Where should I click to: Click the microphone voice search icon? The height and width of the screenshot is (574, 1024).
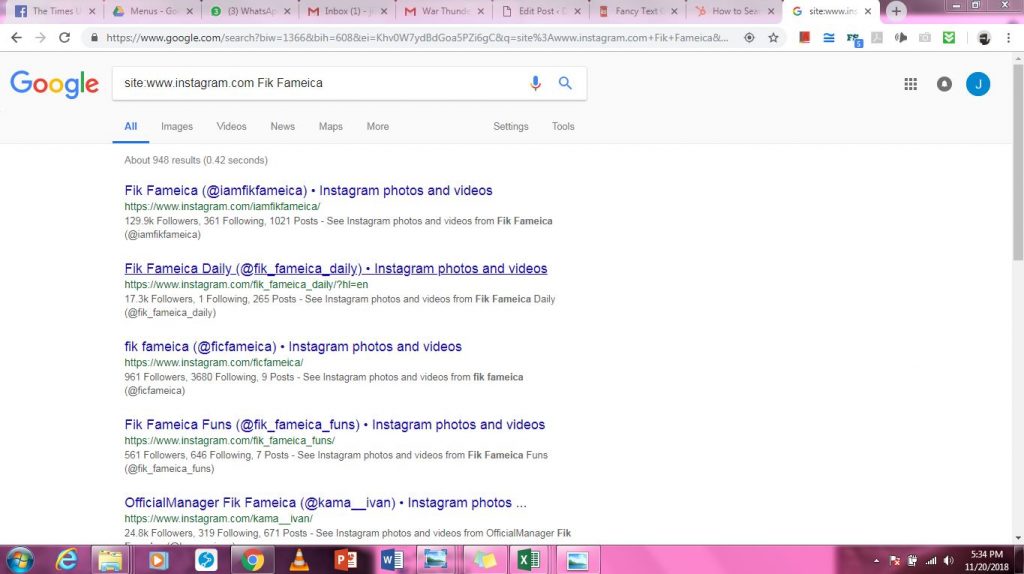tap(536, 83)
